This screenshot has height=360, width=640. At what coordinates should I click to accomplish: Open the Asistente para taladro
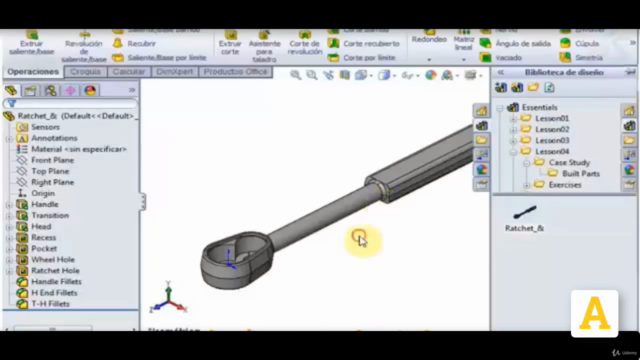click(x=264, y=47)
